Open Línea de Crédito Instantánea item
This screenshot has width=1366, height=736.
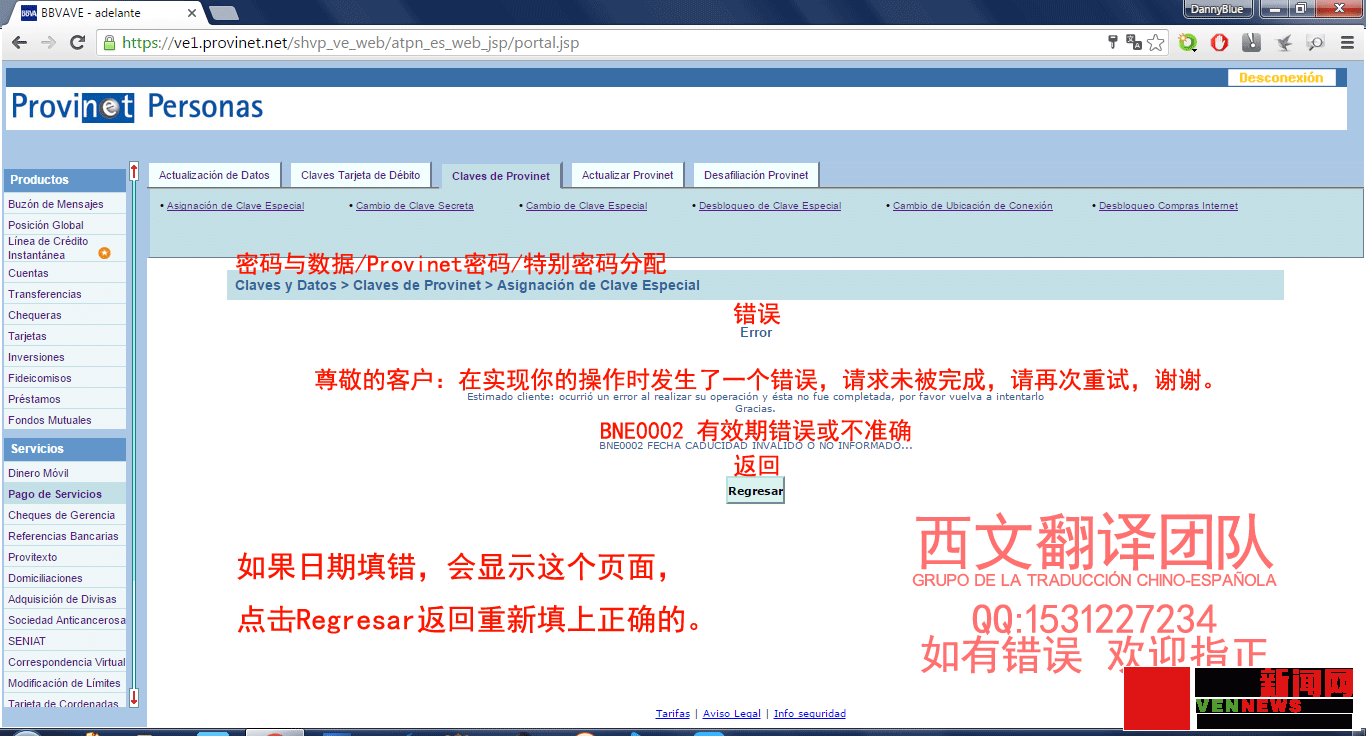pos(65,248)
